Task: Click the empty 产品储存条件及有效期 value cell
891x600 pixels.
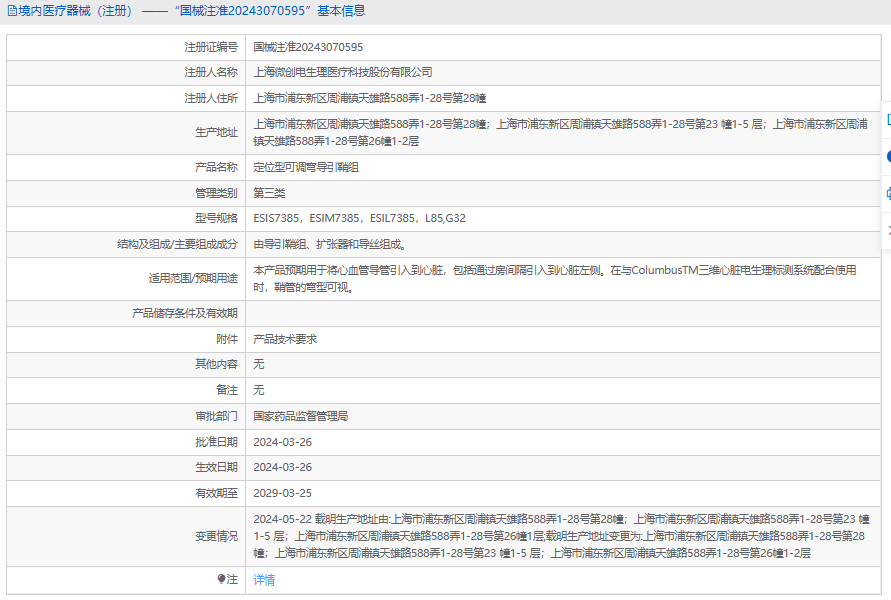Action: coord(563,313)
